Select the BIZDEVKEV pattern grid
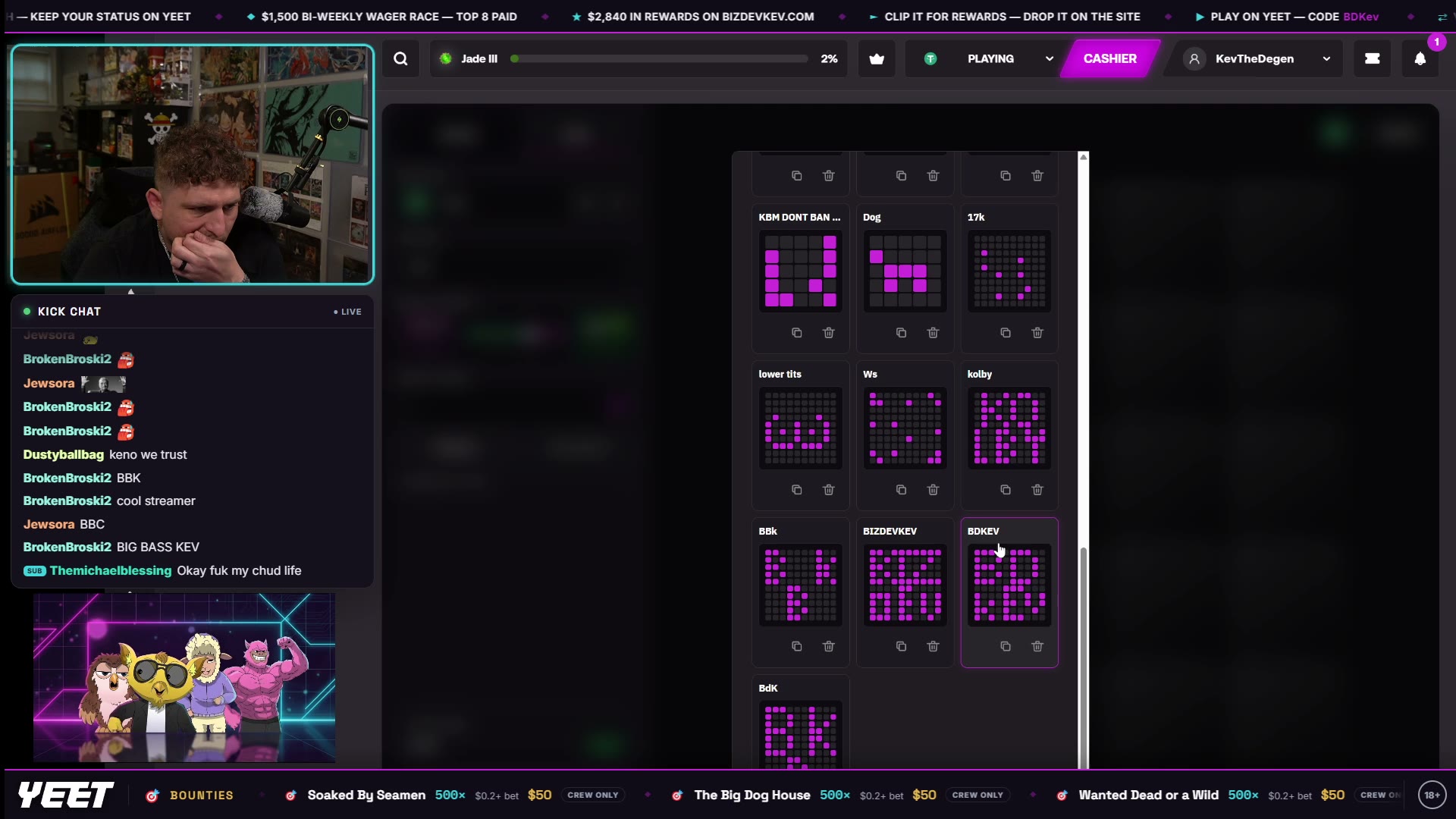 point(905,585)
